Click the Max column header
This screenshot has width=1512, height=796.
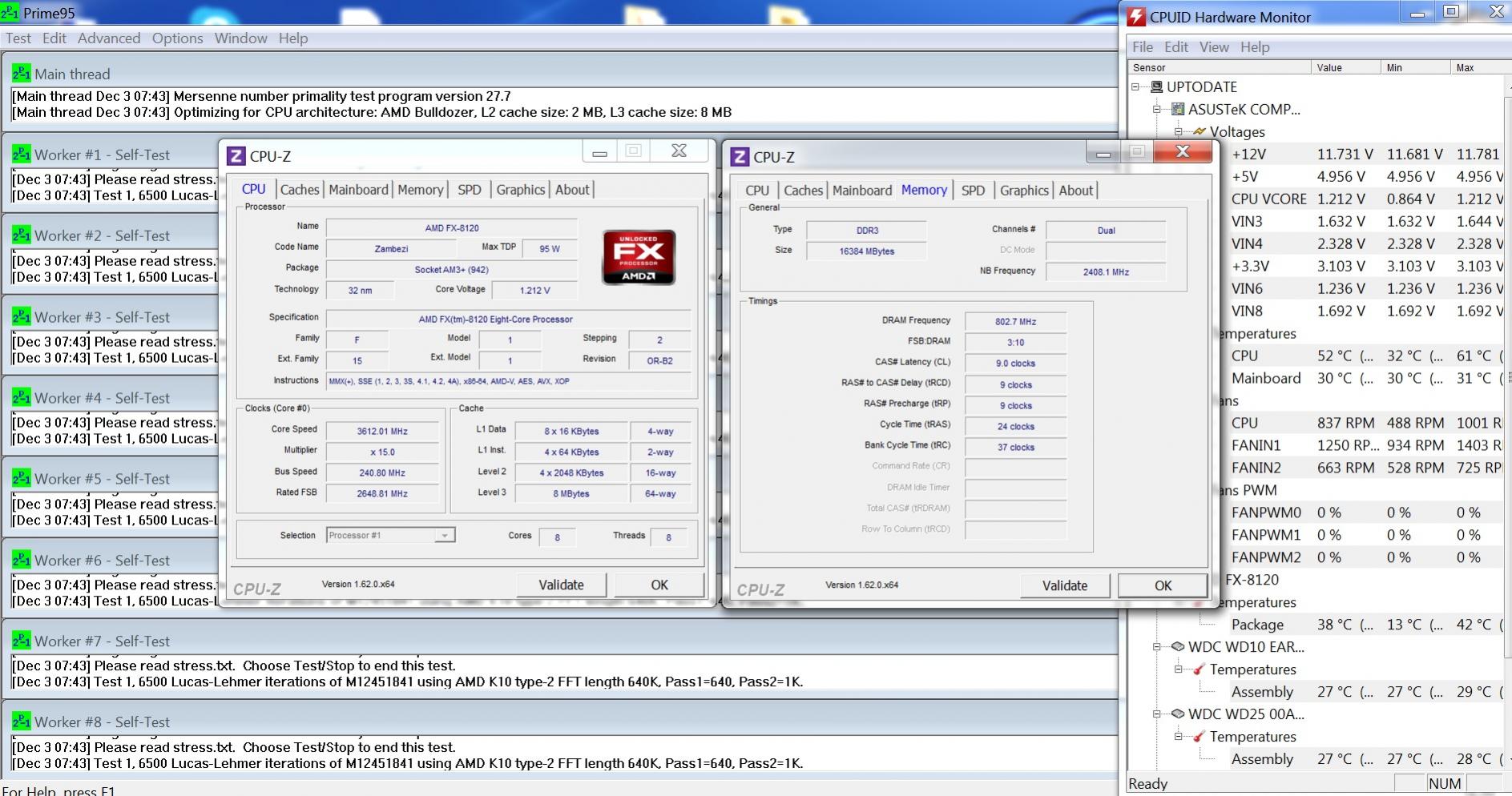click(1476, 68)
